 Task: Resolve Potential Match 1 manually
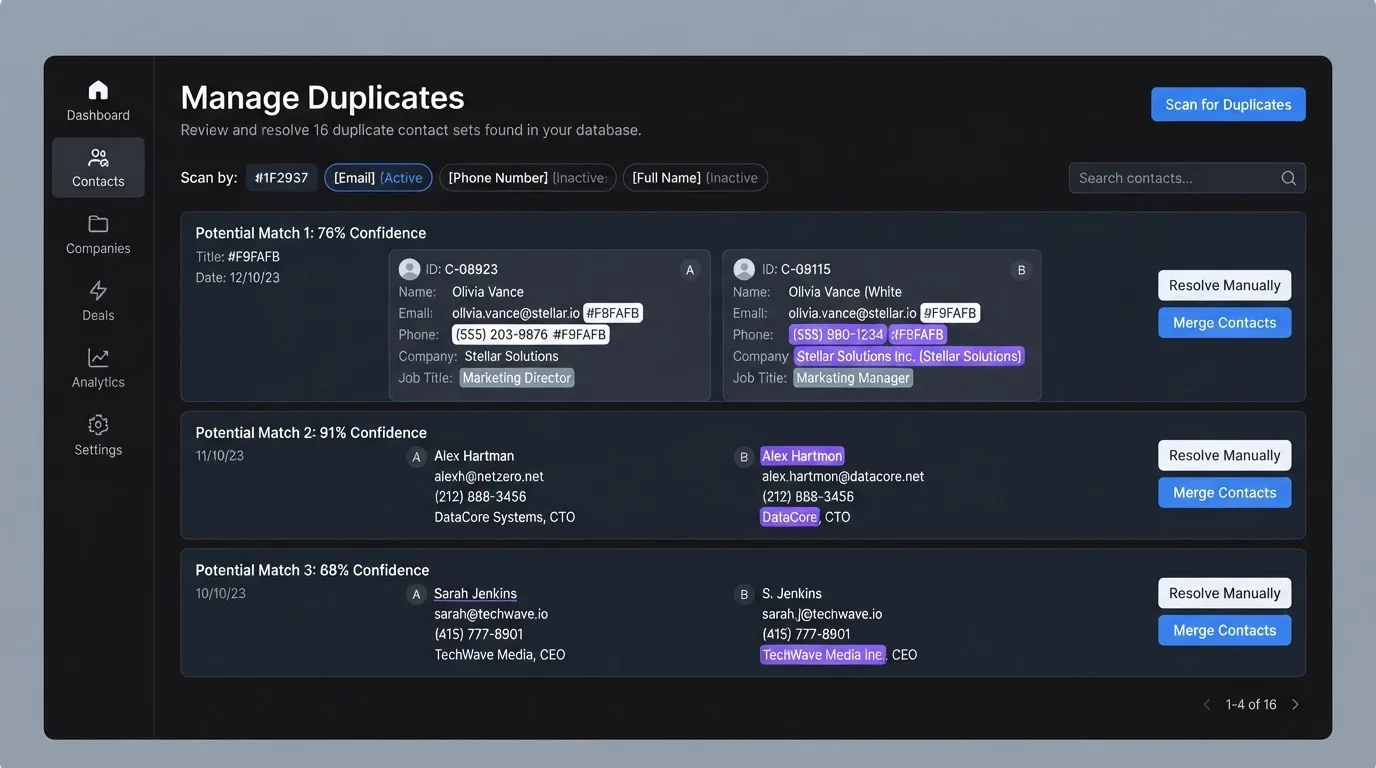point(1225,286)
